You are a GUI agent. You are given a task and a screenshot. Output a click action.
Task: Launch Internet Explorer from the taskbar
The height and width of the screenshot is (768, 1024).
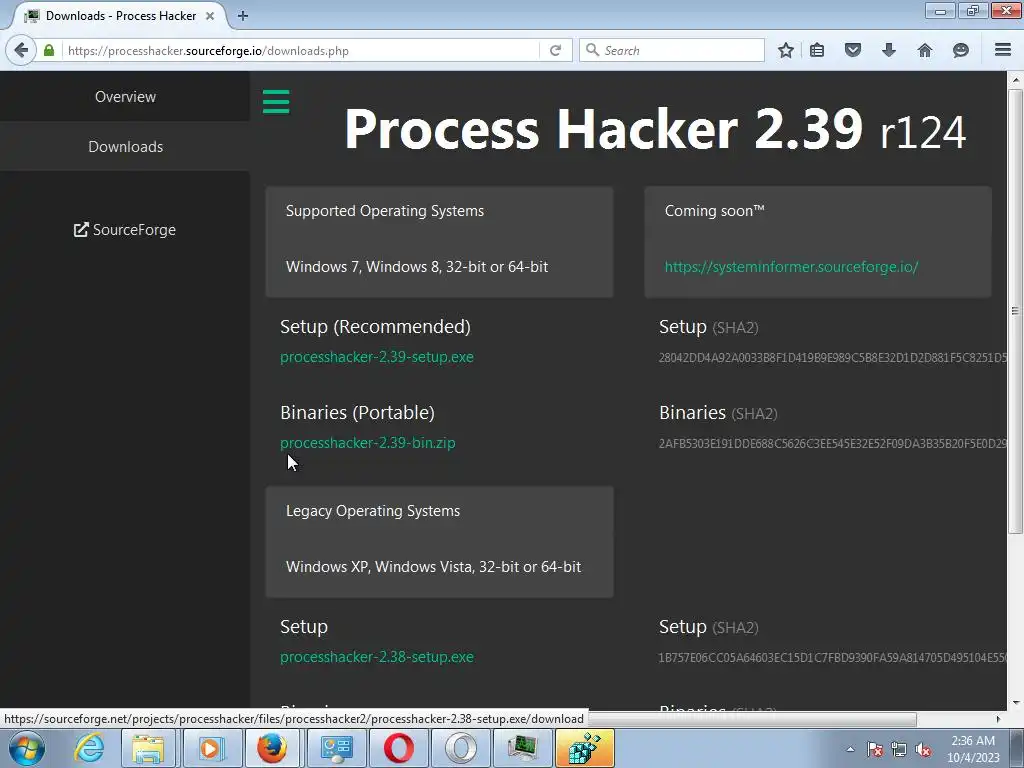[x=89, y=748]
